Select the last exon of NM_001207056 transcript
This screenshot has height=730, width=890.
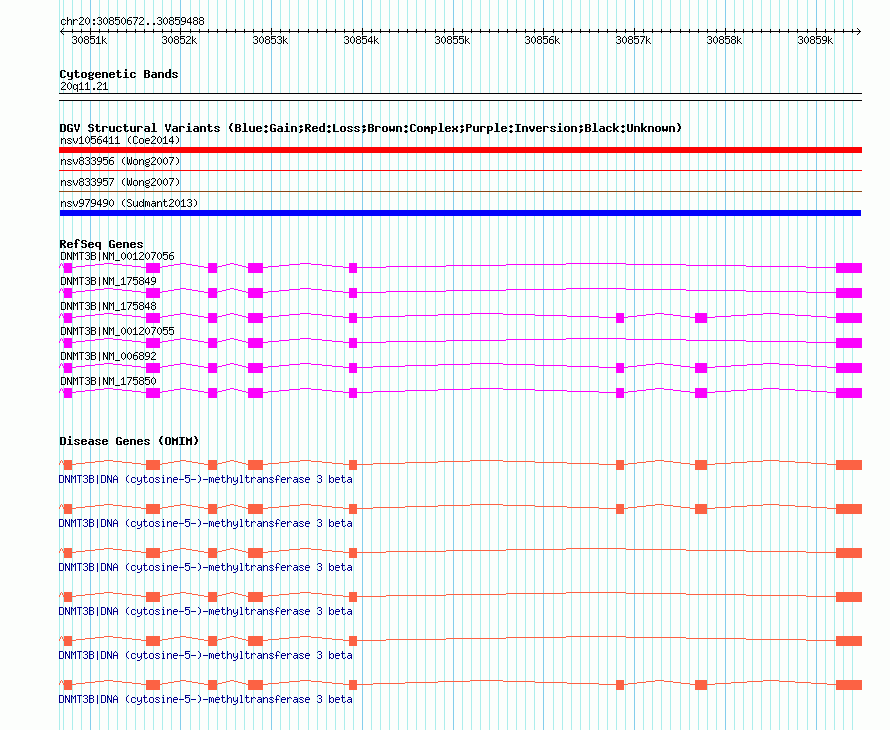[x=849, y=268]
